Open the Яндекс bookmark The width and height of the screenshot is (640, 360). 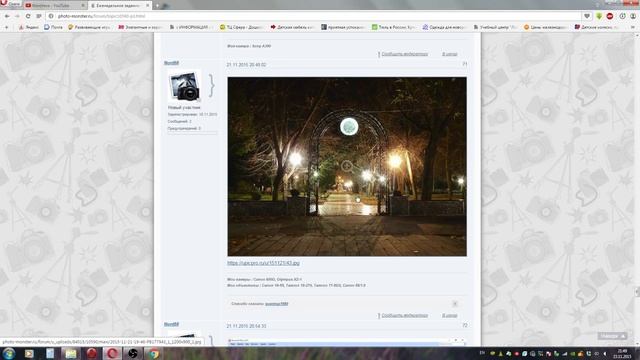pyautogui.click(x=29, y=27)
